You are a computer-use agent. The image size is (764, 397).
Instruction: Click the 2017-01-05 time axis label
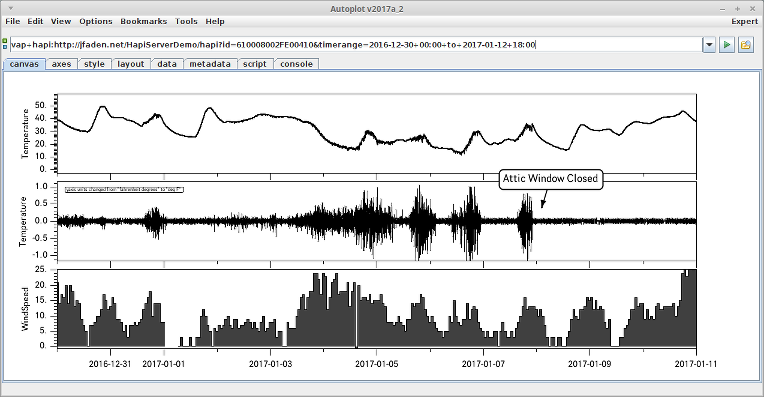[377, 364]
